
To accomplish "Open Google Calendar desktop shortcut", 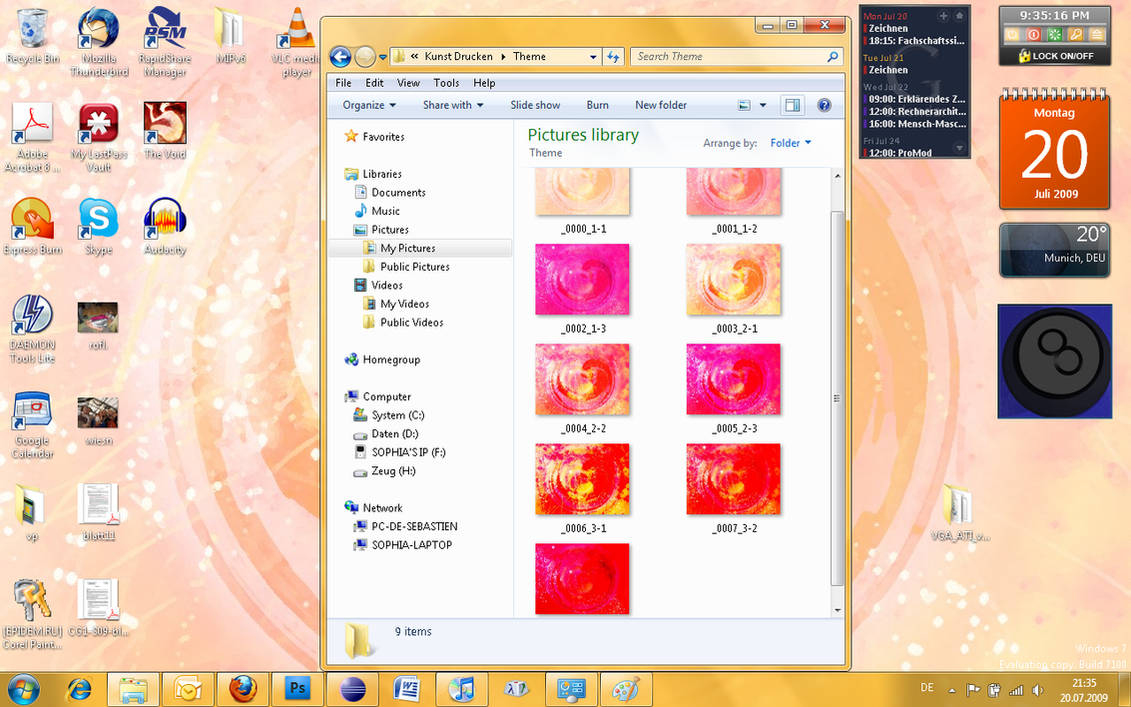I will click(x=32, y=425).
